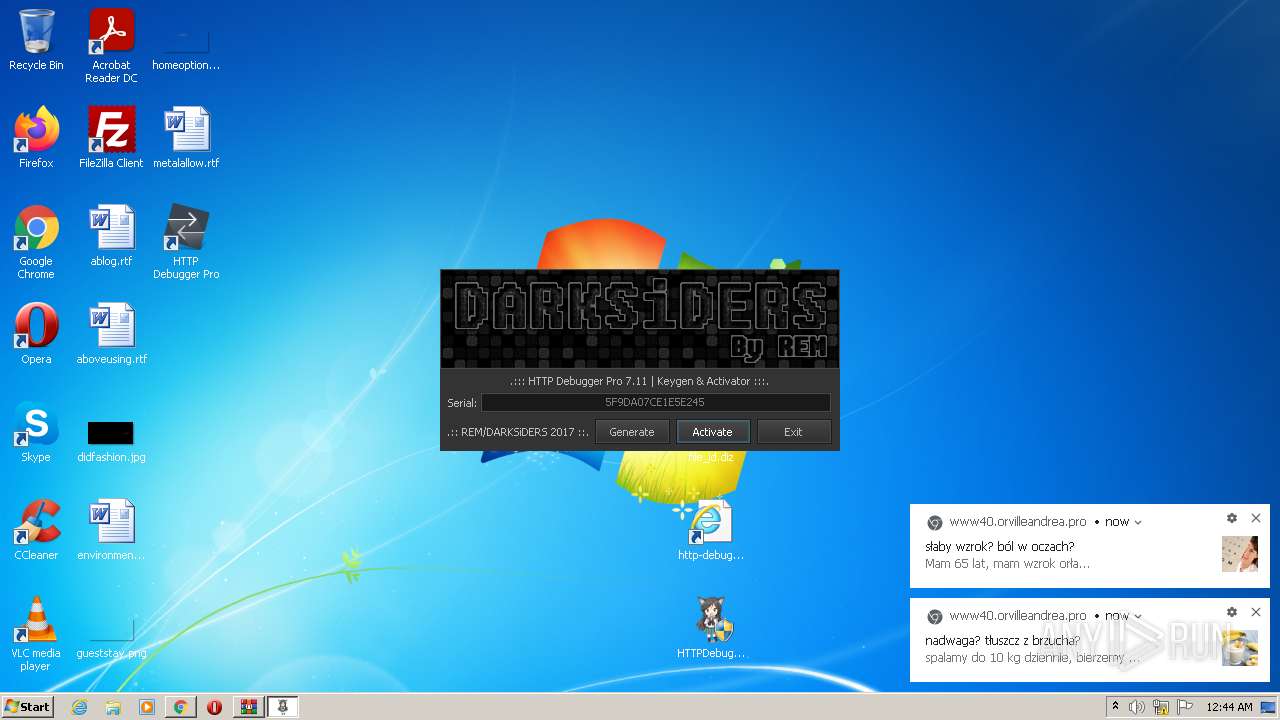Select the ablog.rtf document icon
The image size is (1280, 720).
(111, 236)
